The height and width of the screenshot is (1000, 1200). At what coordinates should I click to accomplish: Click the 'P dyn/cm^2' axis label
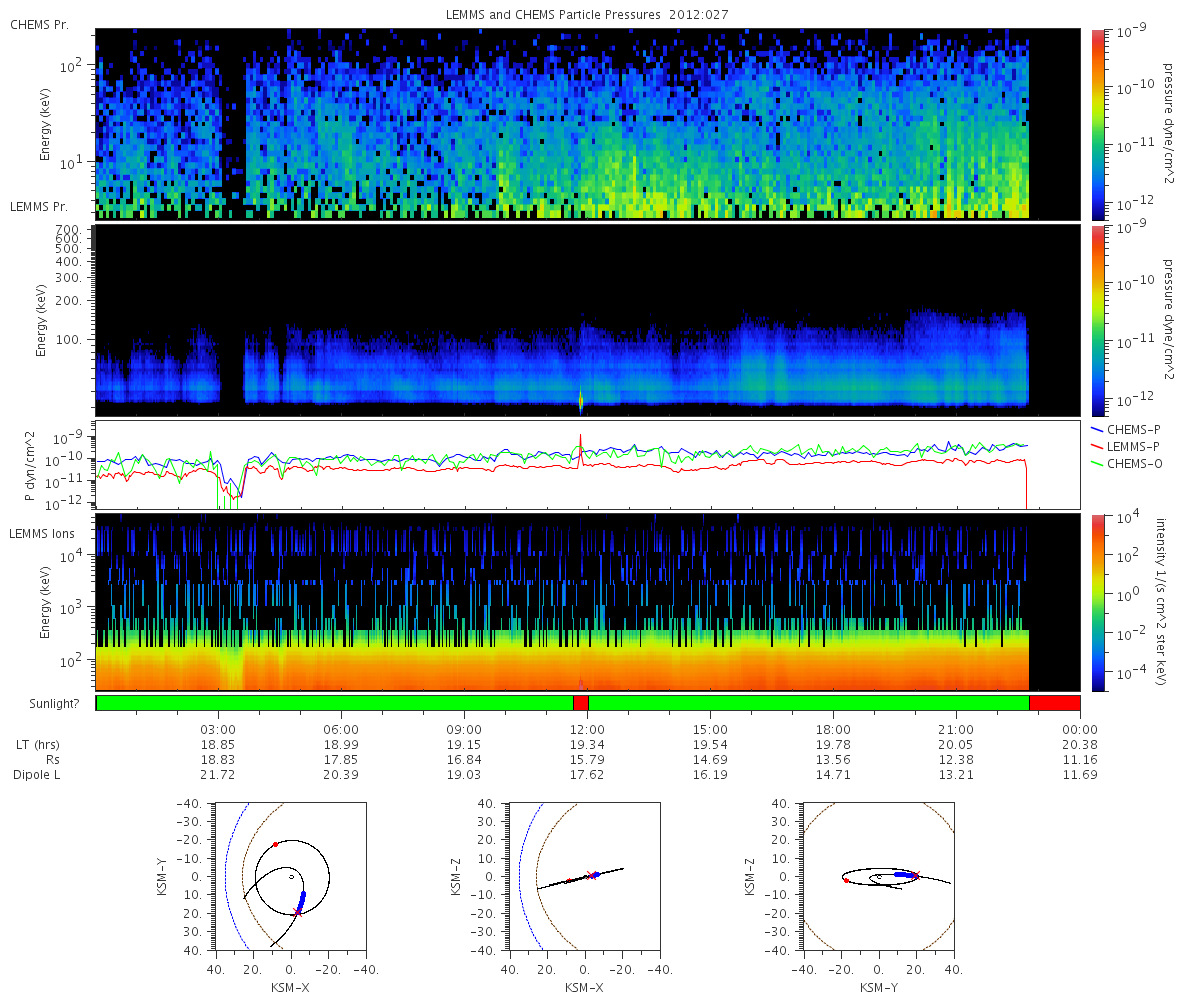pos(30,465)
